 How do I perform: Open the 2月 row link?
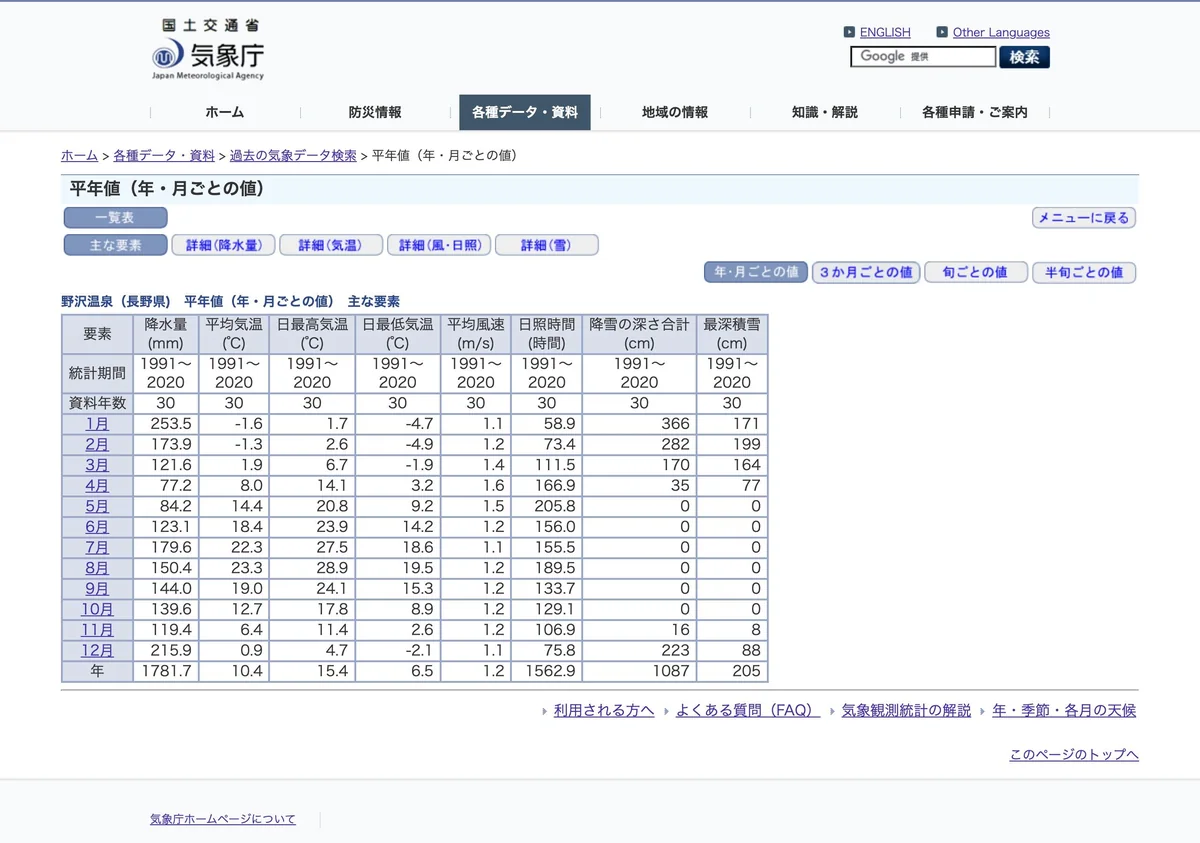click(x=97, y=445)
